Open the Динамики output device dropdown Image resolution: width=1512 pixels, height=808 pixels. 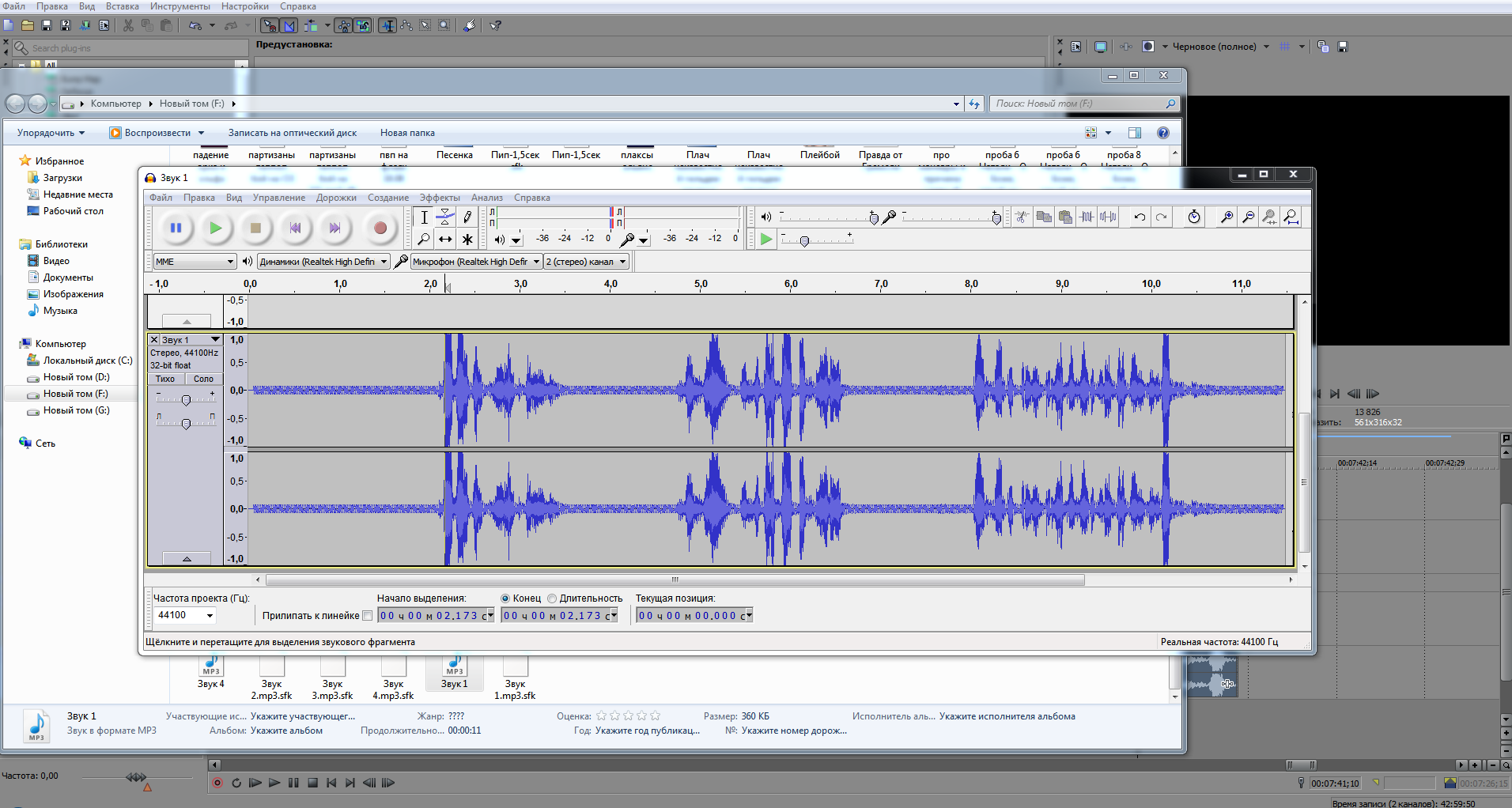[x=323, y=262]
